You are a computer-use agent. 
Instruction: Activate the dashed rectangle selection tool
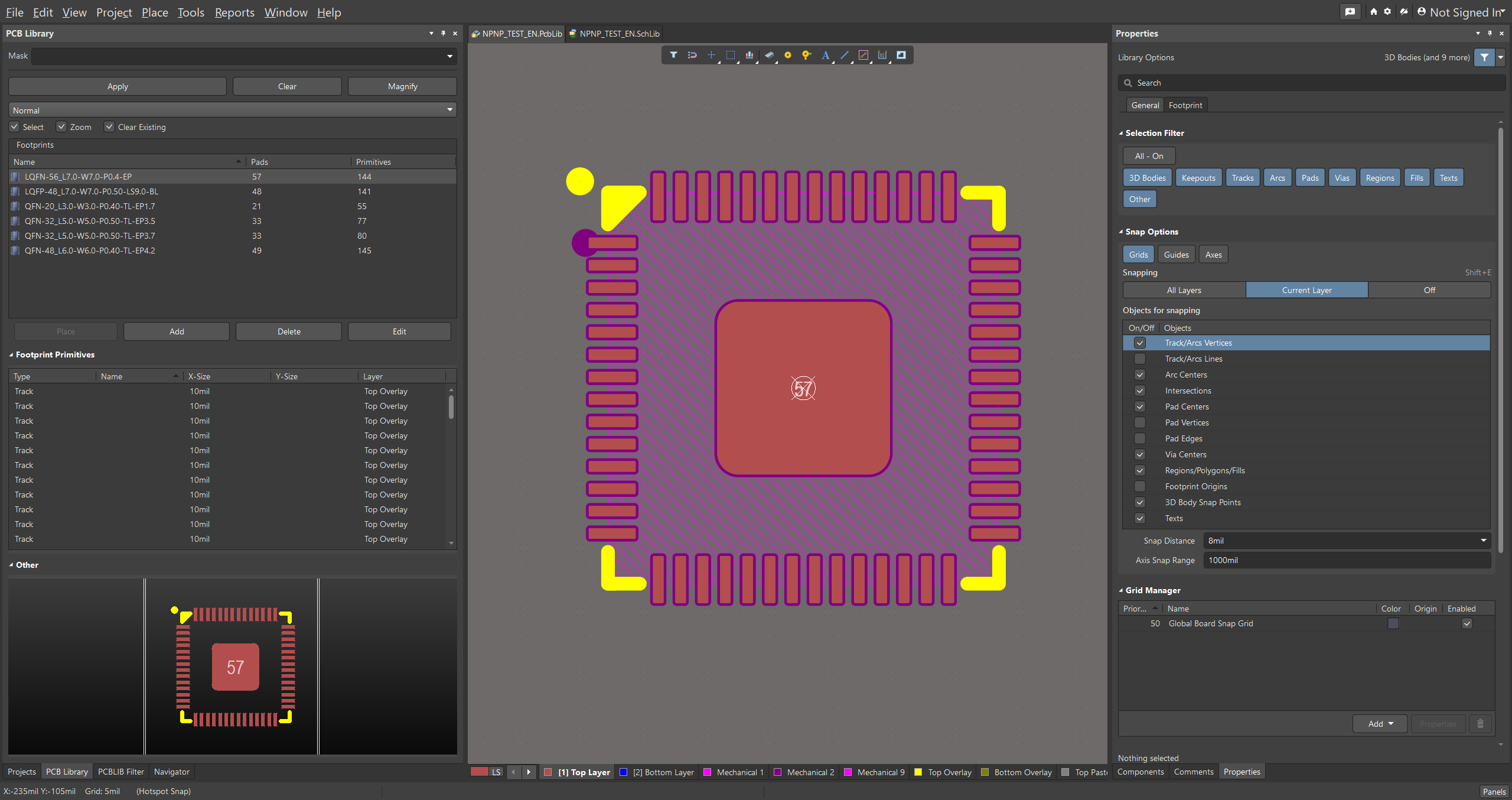coord(731,55)
